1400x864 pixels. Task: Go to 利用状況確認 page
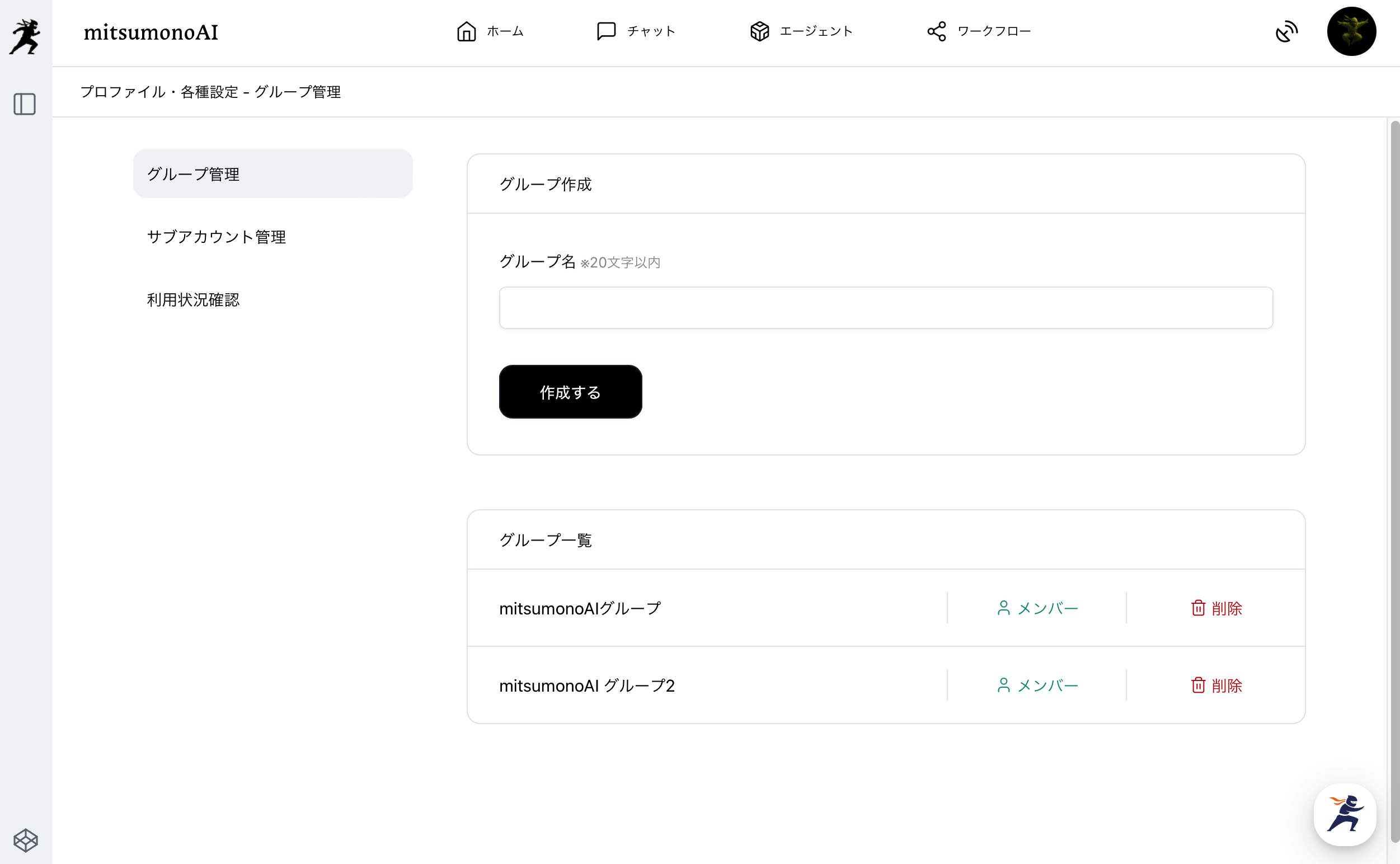pyautogui.click(x=193, y=299)
